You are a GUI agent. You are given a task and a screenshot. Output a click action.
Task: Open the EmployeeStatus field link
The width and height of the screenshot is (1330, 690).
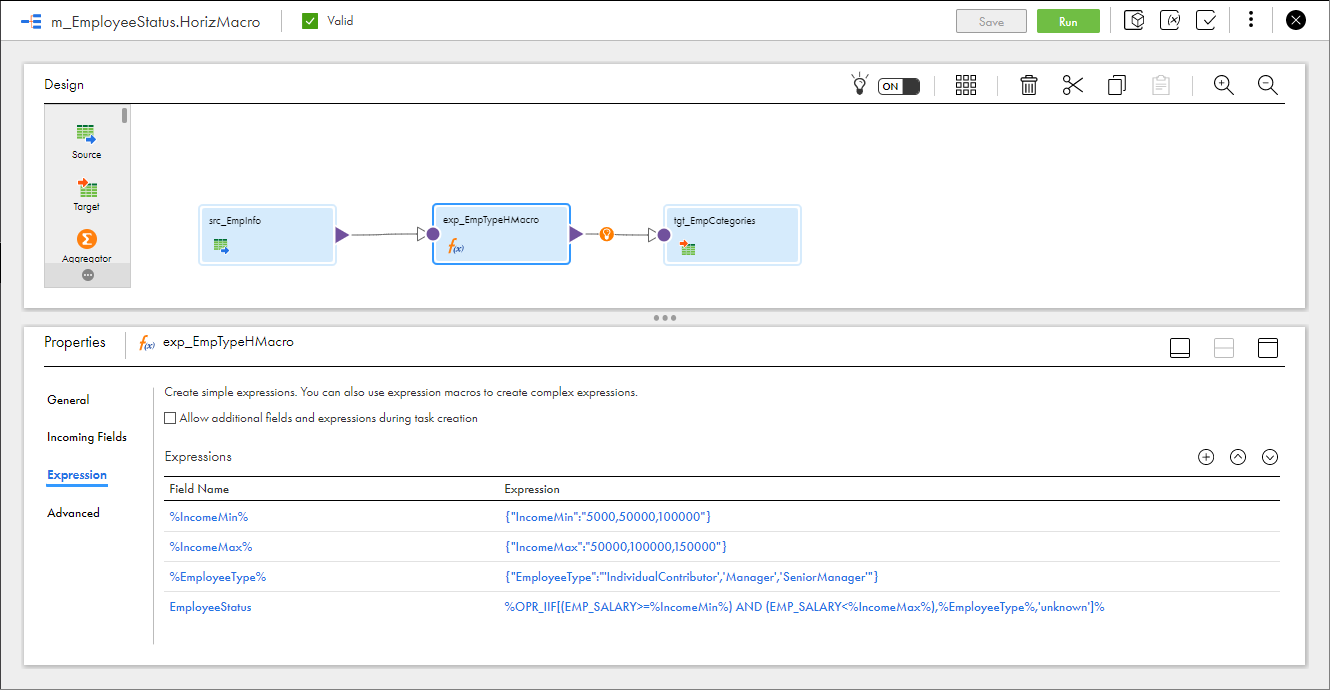click(210, 607)
